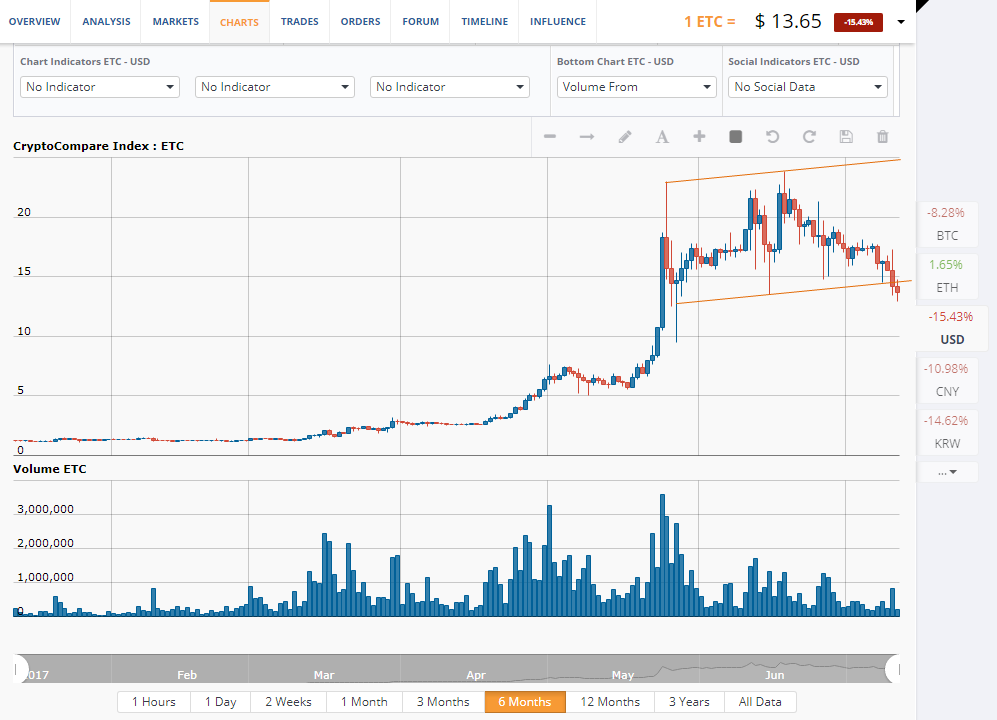Undo the last chart drawing
The width and height of the screenshot is (997, 720).
coord(772,137)
